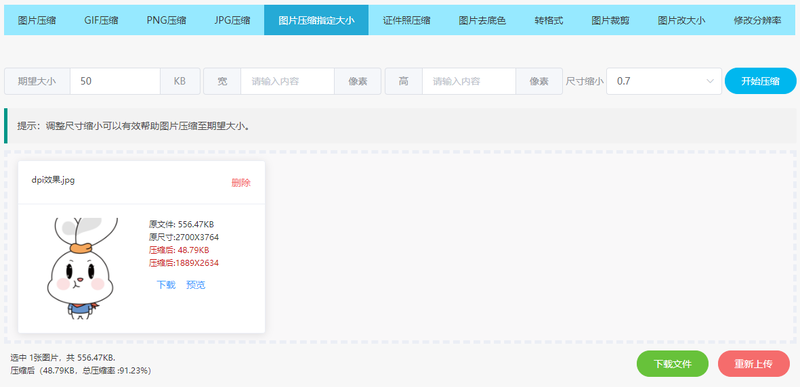Go to the 图片改大小 tab
Screen dimensions: 800x387
(x=681, y=20)
